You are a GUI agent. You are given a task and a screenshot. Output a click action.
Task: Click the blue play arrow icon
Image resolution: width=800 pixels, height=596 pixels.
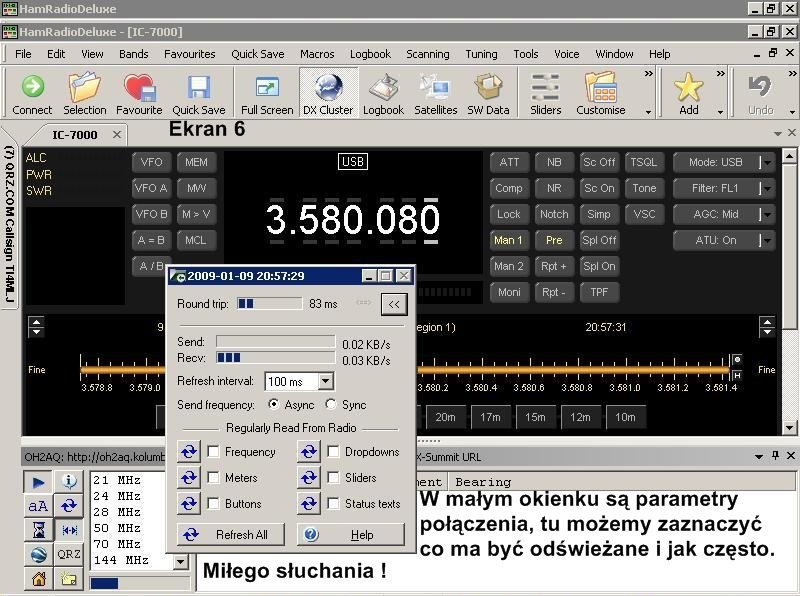pos(38,482)
